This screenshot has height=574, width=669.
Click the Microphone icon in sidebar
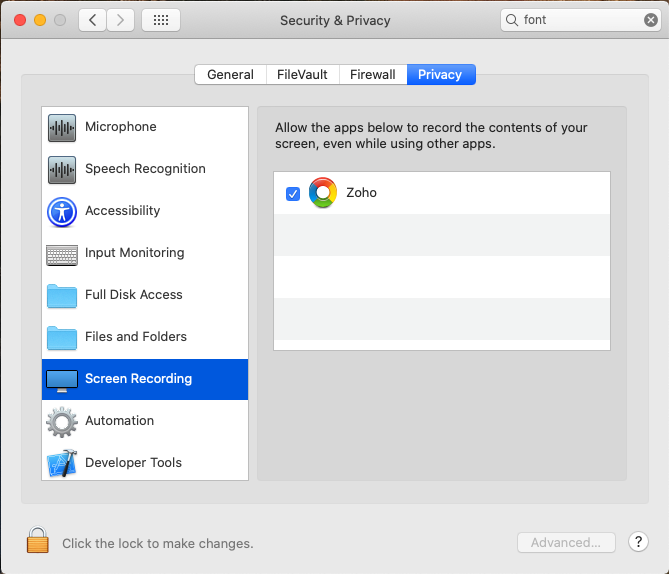click(62, 127)
